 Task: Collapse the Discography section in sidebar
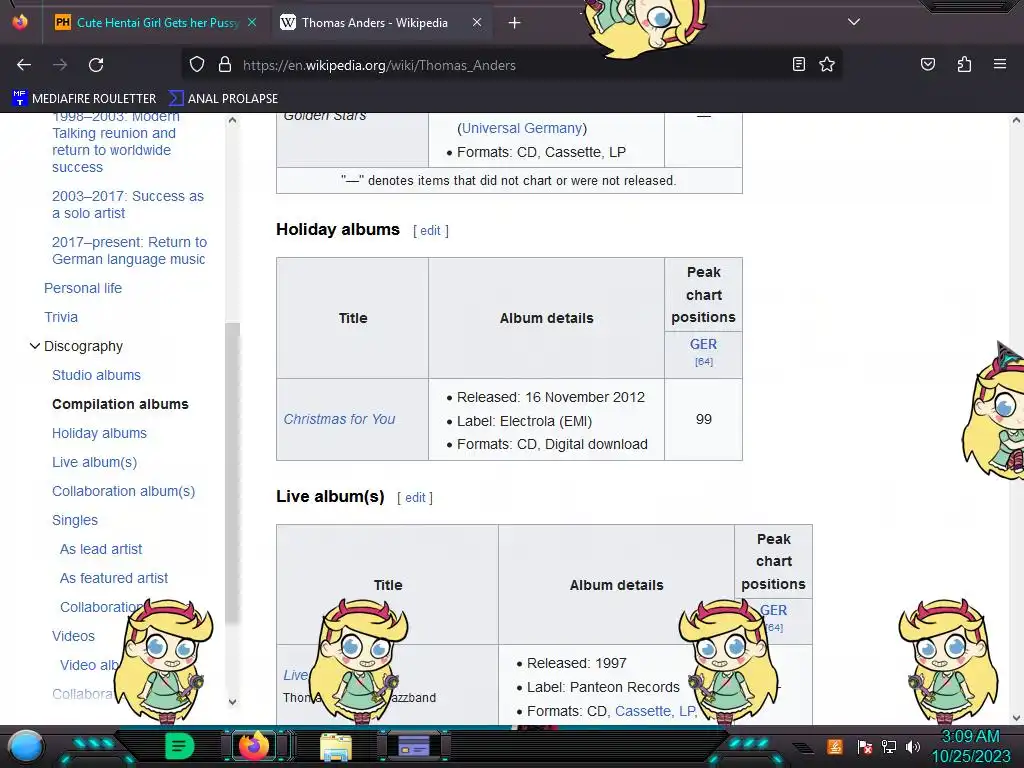pos(35,346)
